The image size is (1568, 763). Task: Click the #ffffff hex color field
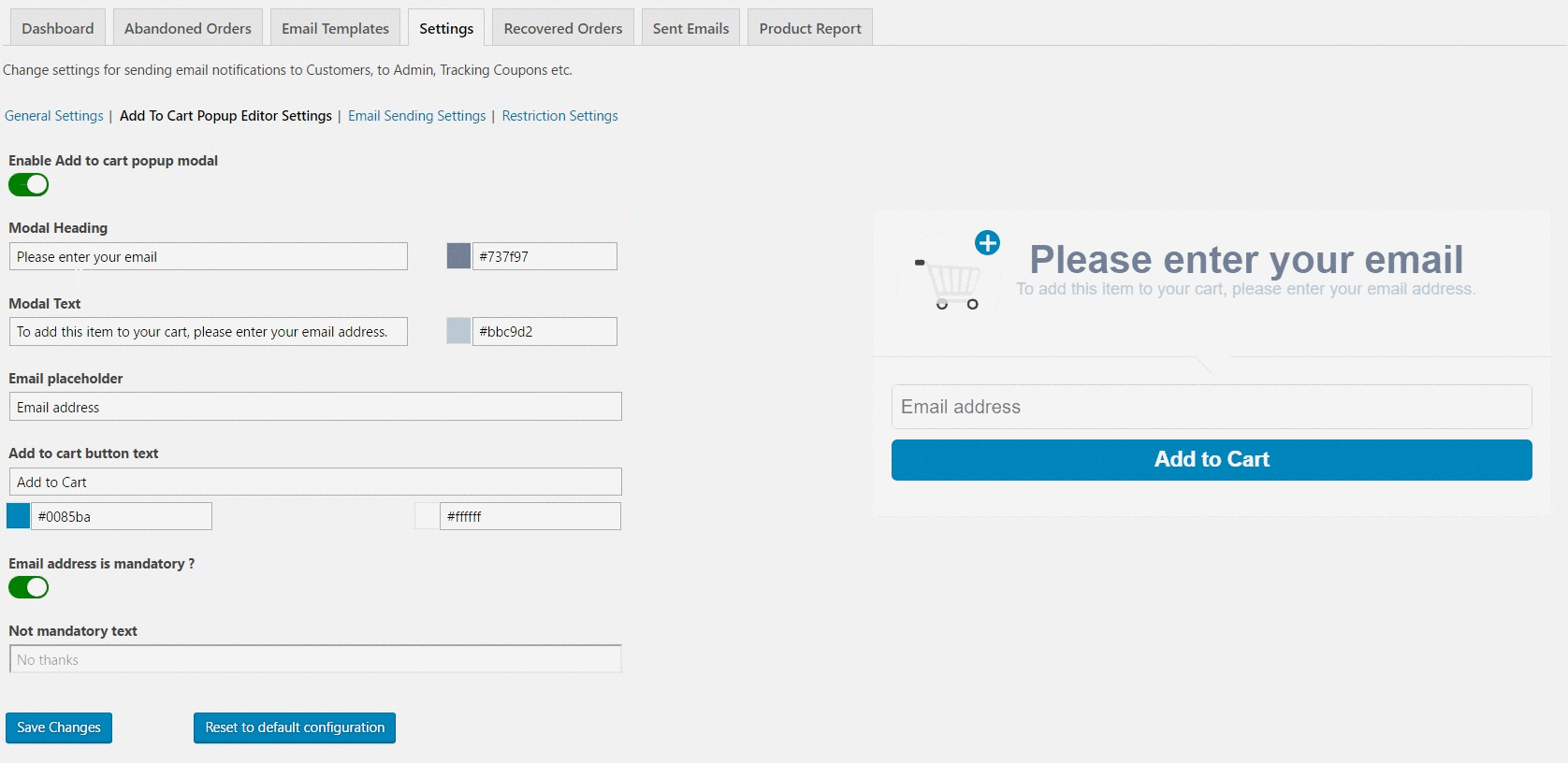(530, 516)
